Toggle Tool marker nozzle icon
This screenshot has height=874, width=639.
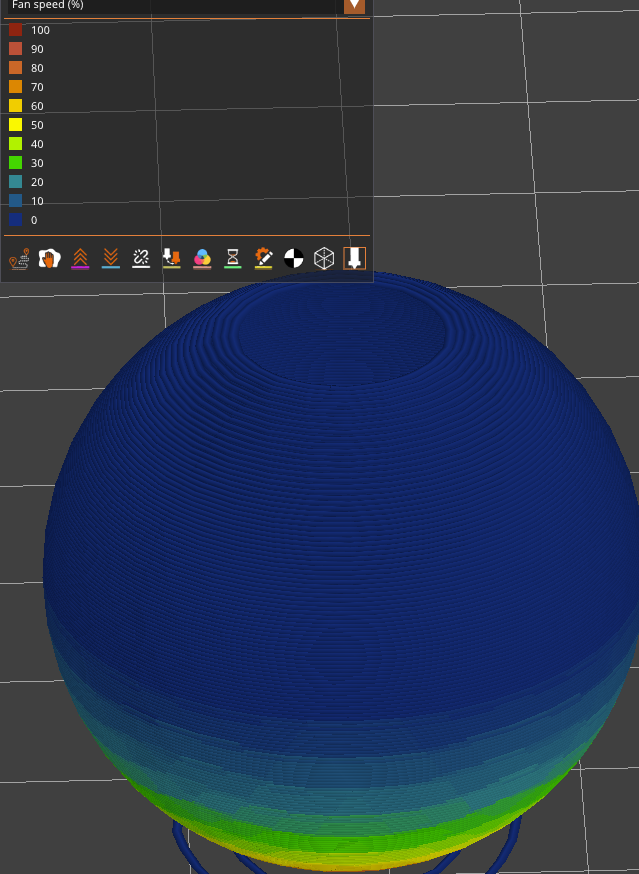tap(355, 259)
